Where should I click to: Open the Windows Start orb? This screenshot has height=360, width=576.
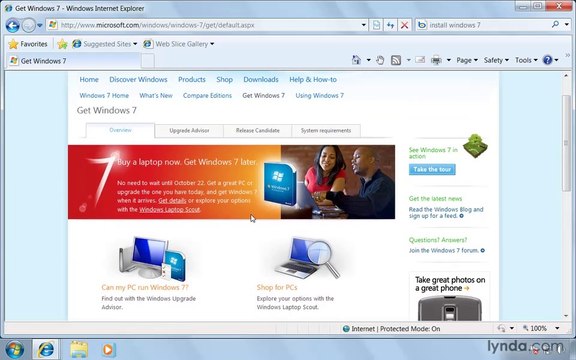click(x=15, y=350)
